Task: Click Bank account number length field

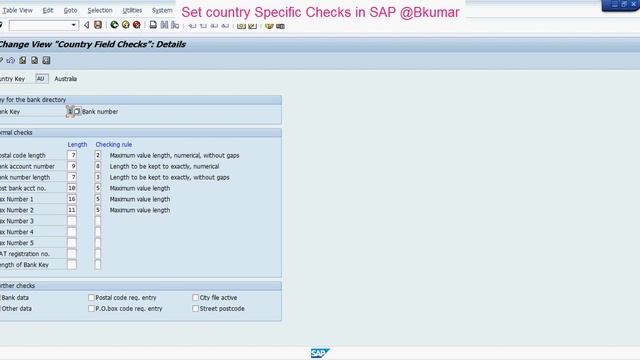Action: (72, 167)
